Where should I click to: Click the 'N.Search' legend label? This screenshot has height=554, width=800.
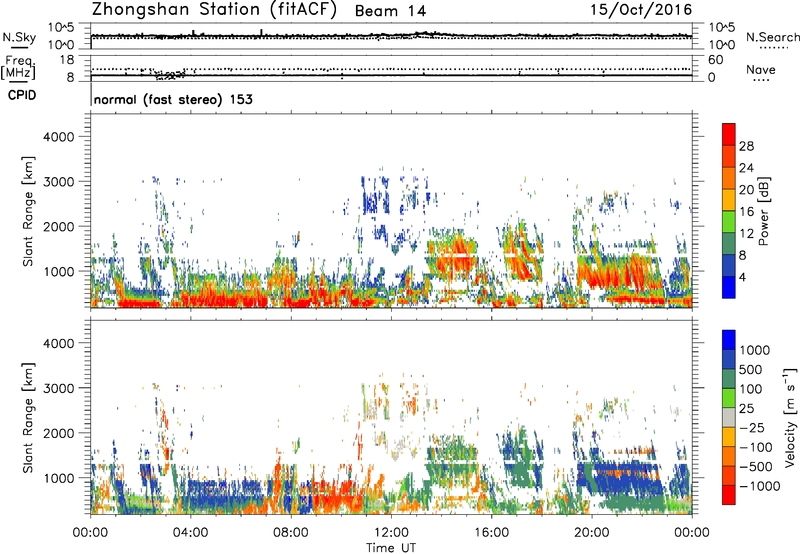pyautogui.click(x=772, y=37)
